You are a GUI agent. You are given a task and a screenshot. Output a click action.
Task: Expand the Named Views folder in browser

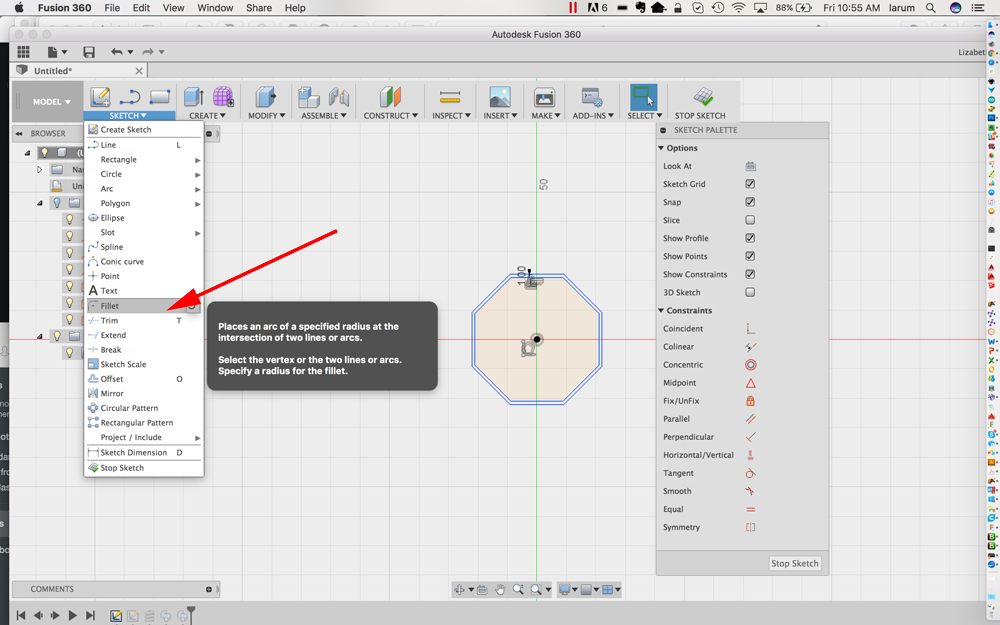(x=40, y=170)
